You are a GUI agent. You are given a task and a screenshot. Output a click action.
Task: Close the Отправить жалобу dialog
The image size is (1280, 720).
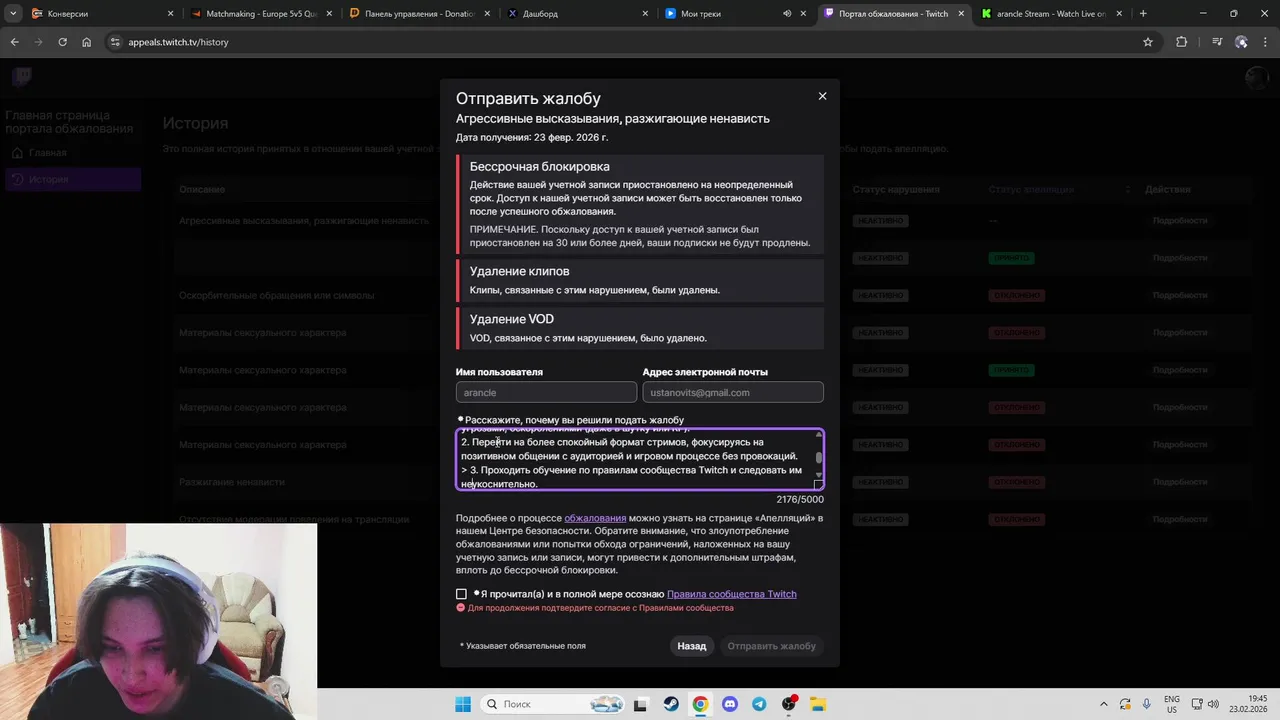(x=822, y=96)
